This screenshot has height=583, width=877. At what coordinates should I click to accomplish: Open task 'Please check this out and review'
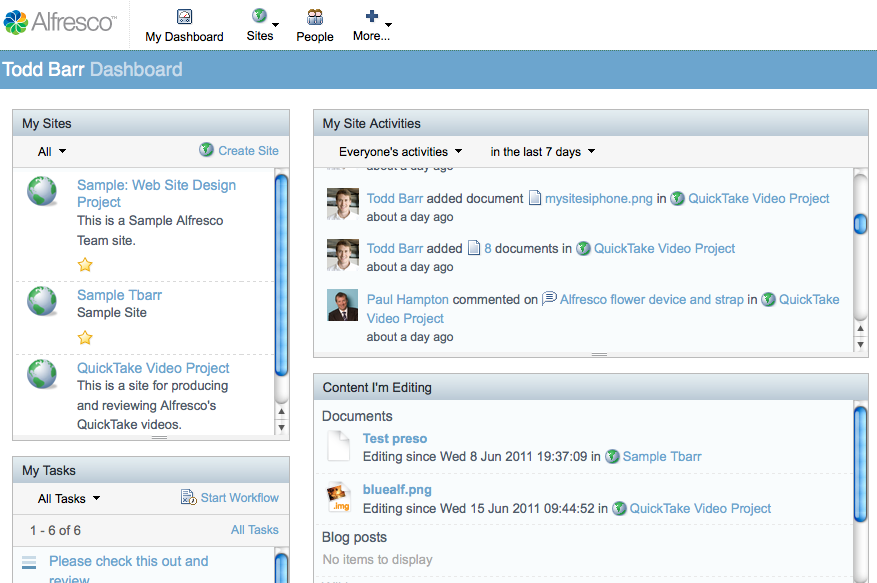129,568
